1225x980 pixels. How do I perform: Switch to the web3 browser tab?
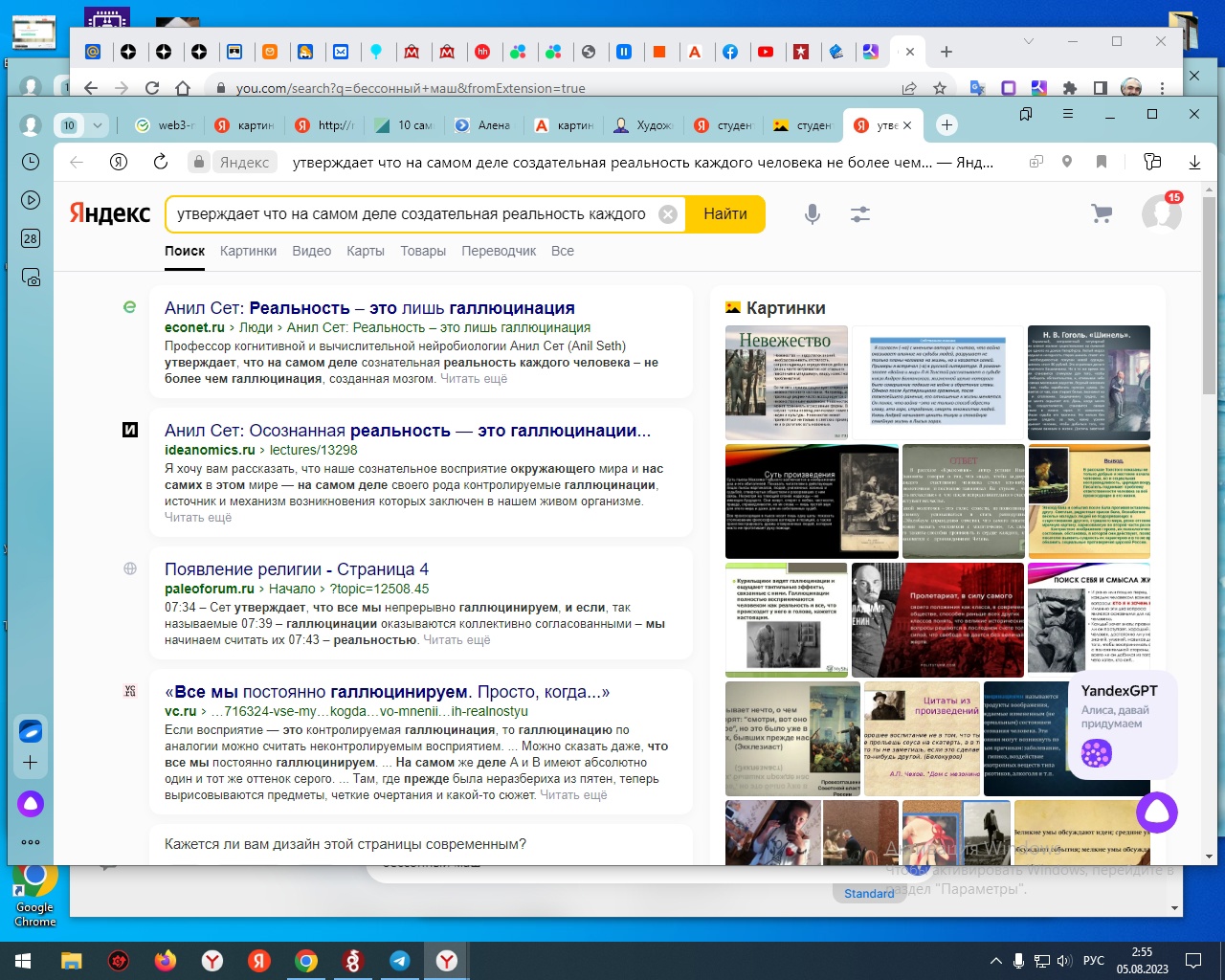click(165, 125)
